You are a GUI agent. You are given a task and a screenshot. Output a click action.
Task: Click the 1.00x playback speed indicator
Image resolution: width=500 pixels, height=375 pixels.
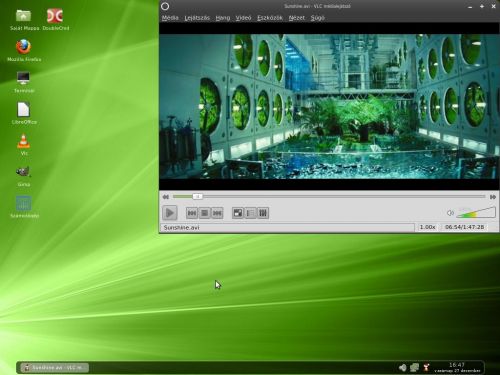pyautogui.click(x=427, y=227)
